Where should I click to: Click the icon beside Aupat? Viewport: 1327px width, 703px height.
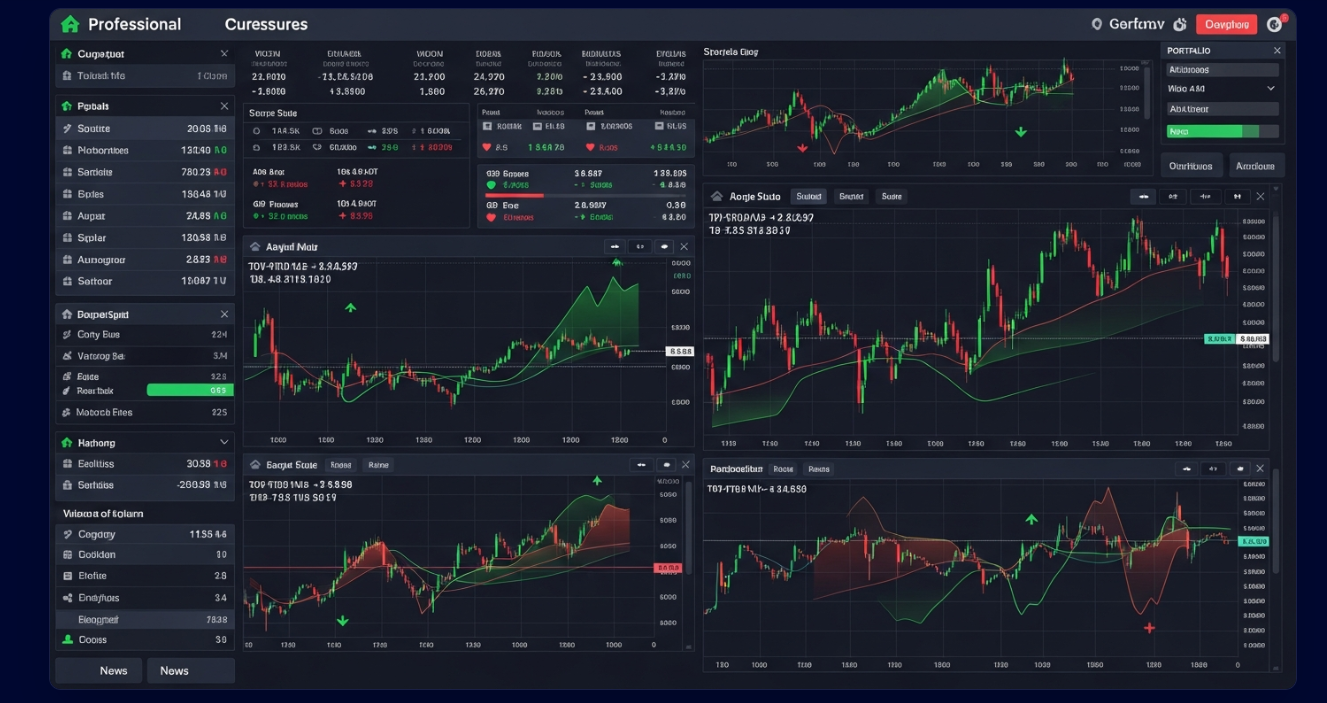coord(67,216)
